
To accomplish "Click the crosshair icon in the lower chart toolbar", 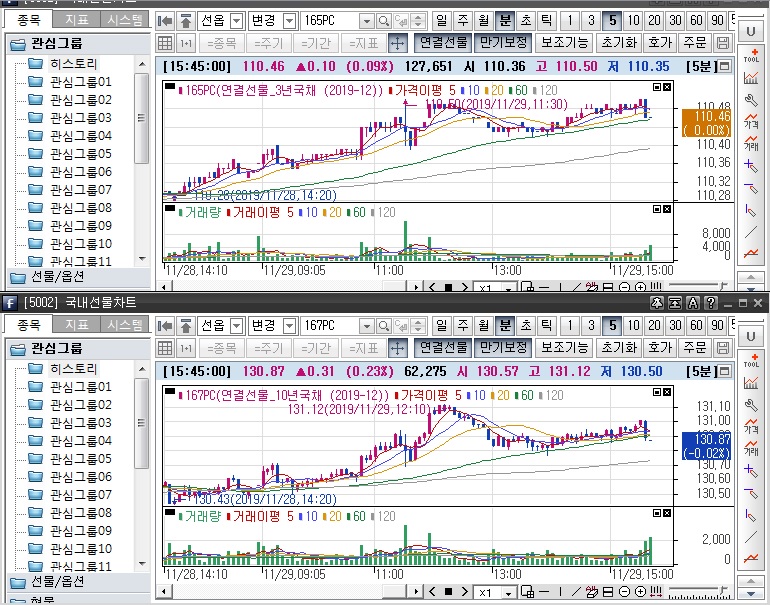I will pos(397,348).
